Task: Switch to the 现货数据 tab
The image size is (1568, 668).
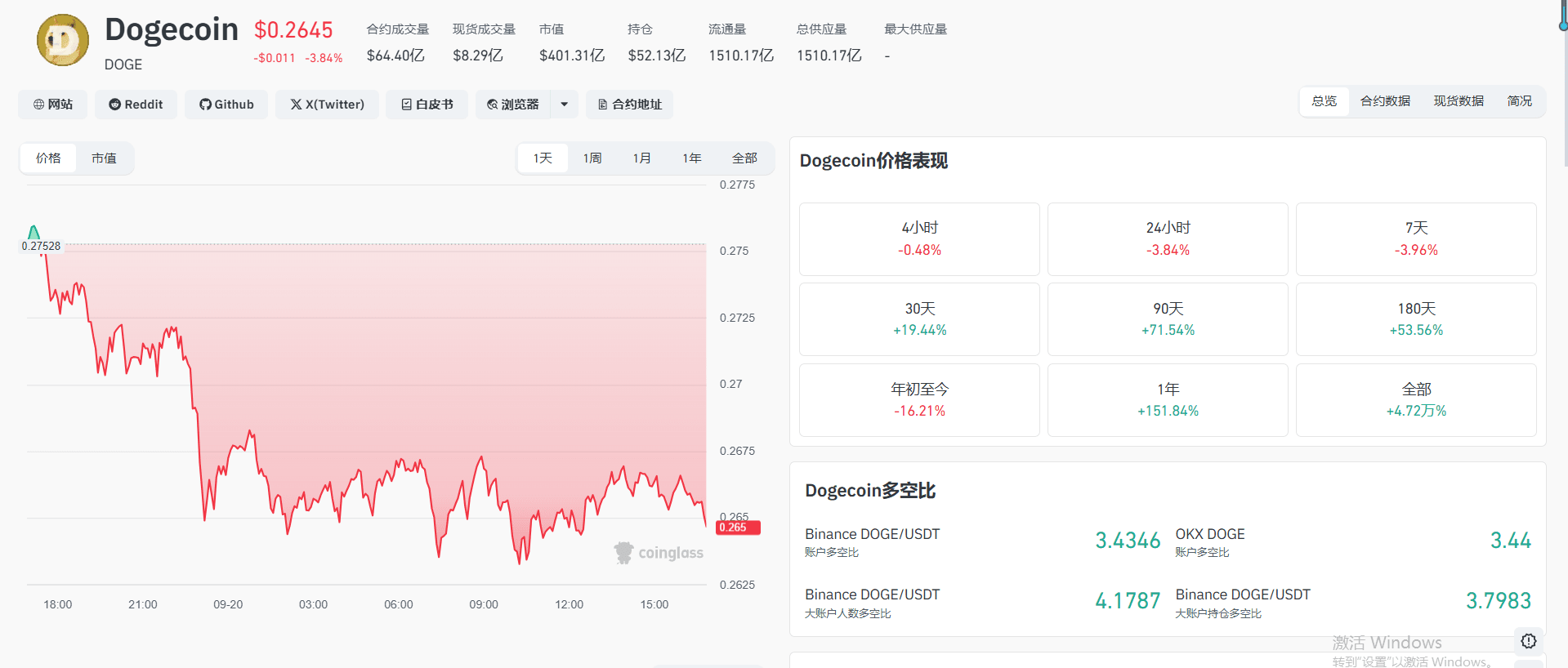Action: [x=1459, y=101]
